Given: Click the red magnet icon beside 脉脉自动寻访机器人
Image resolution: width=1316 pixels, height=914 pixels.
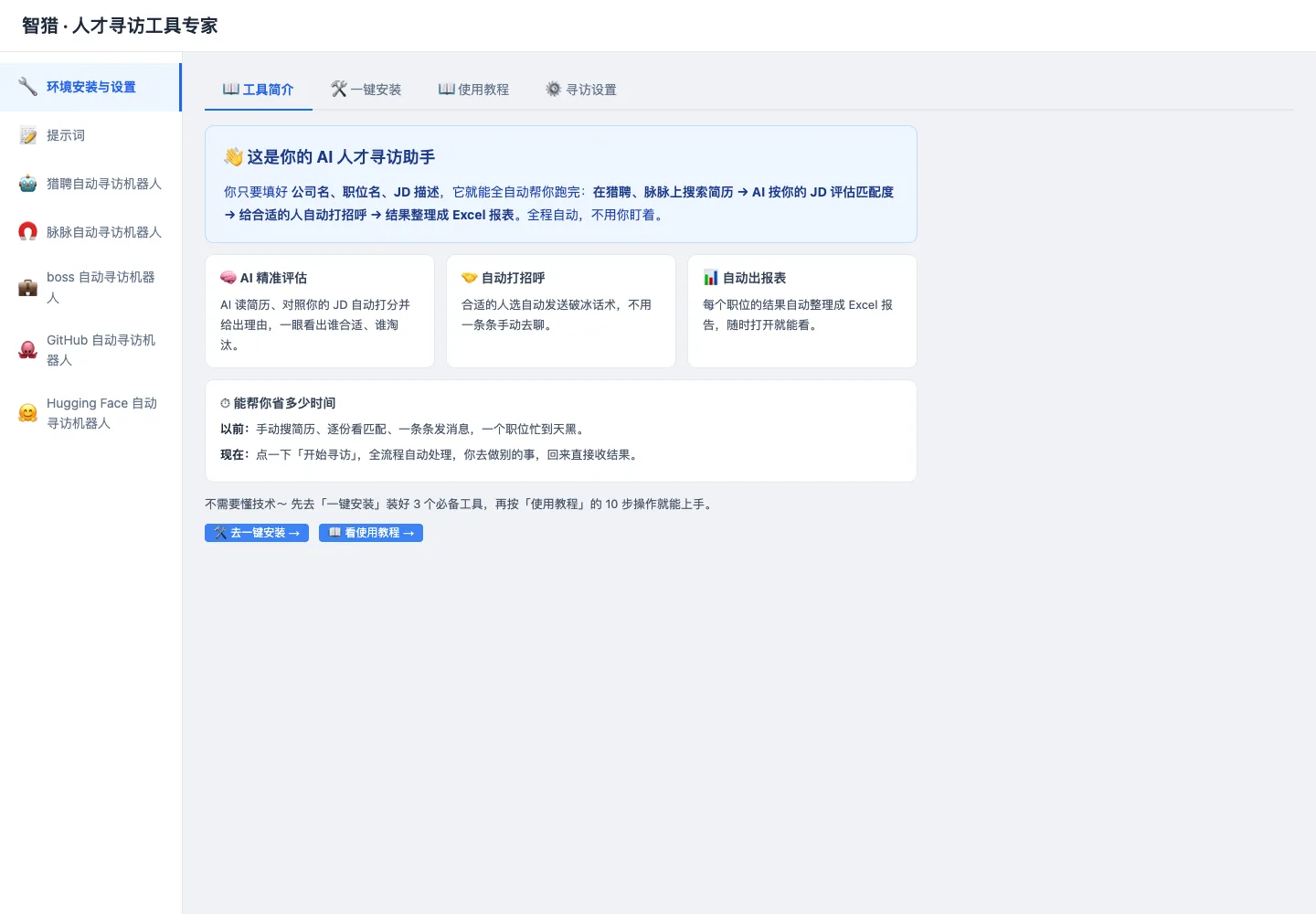Looking at the screenshot, I should click(28, 232).
